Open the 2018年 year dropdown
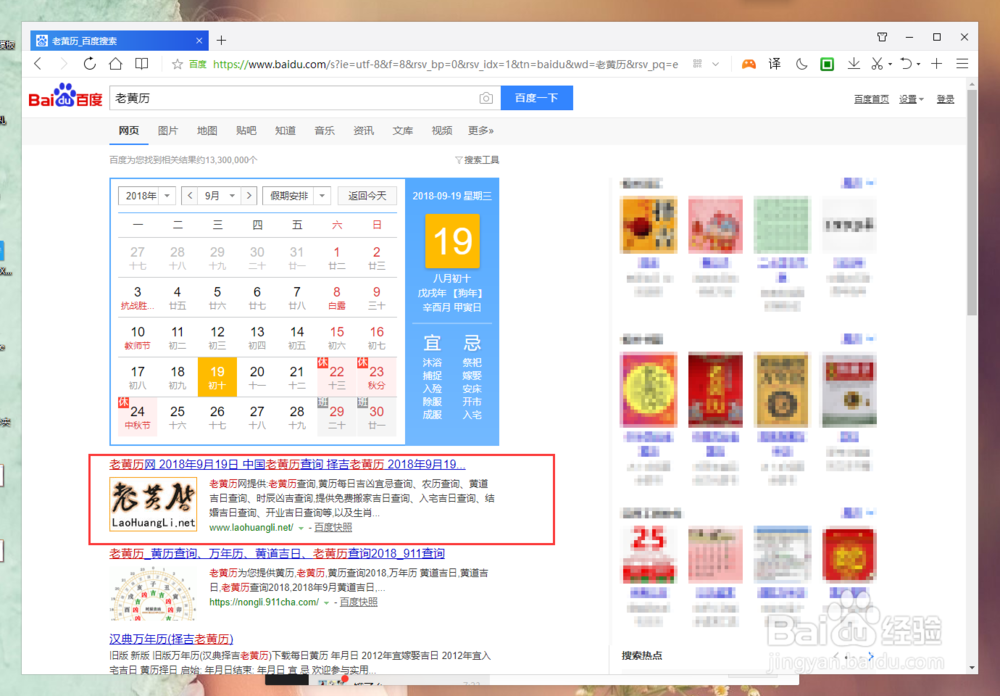The image size is (1000, 696). tap(147, 195)
